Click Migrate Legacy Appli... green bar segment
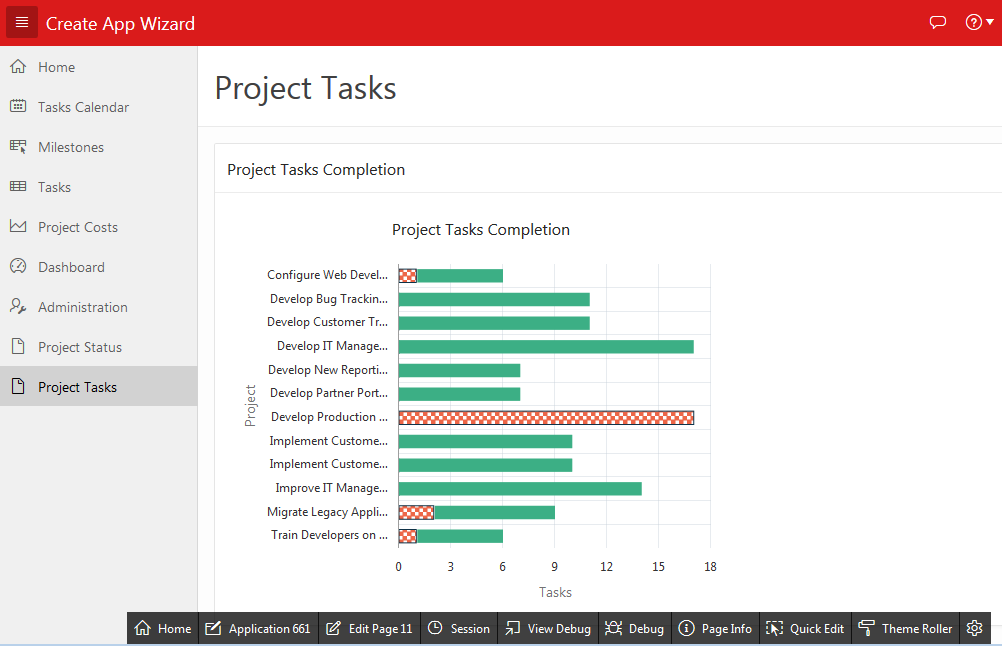Image resolution: width=1002 pixels, height=646 pixels. click(x=495, y=512)
